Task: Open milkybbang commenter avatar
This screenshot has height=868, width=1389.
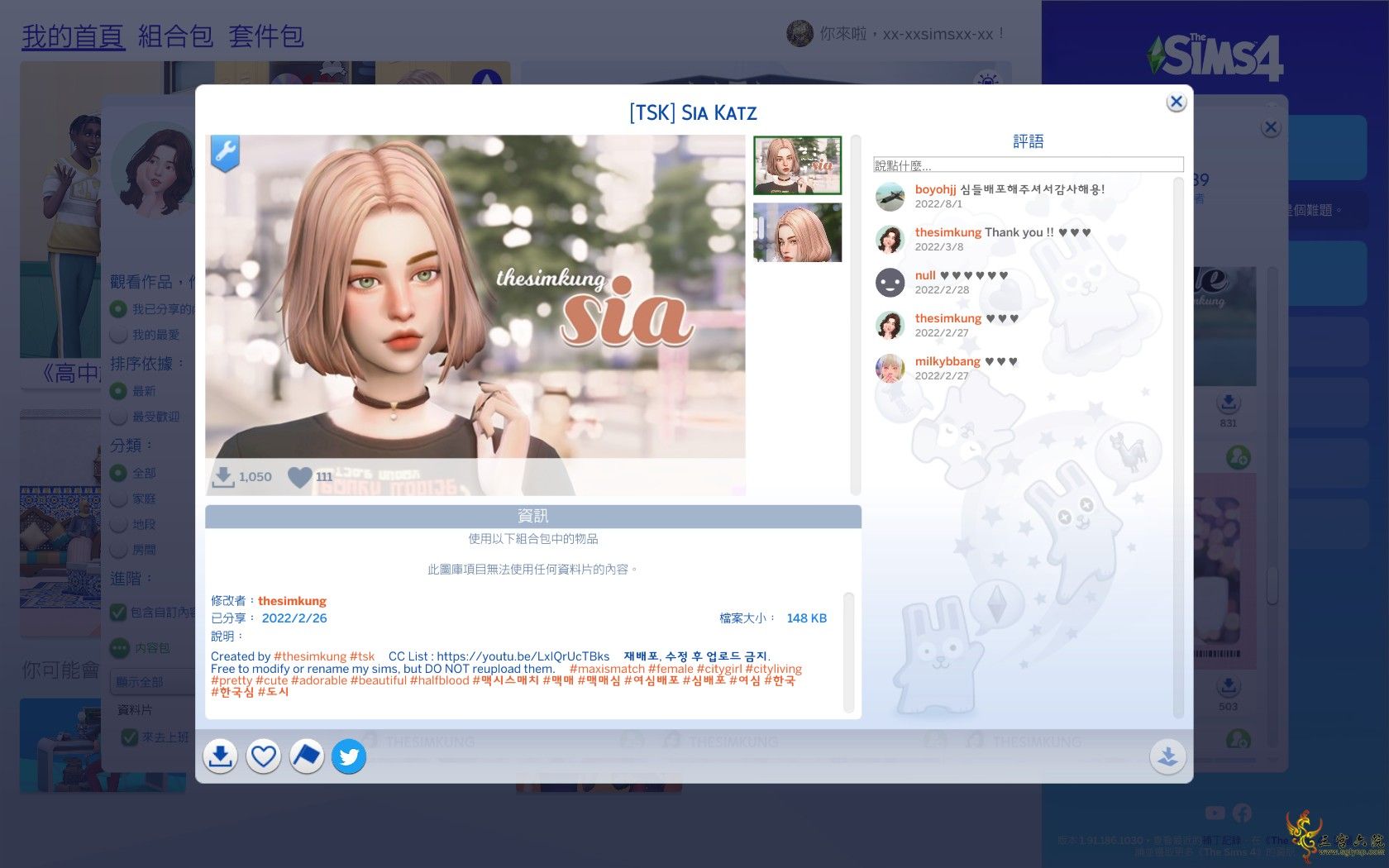Action: [890, 369]
